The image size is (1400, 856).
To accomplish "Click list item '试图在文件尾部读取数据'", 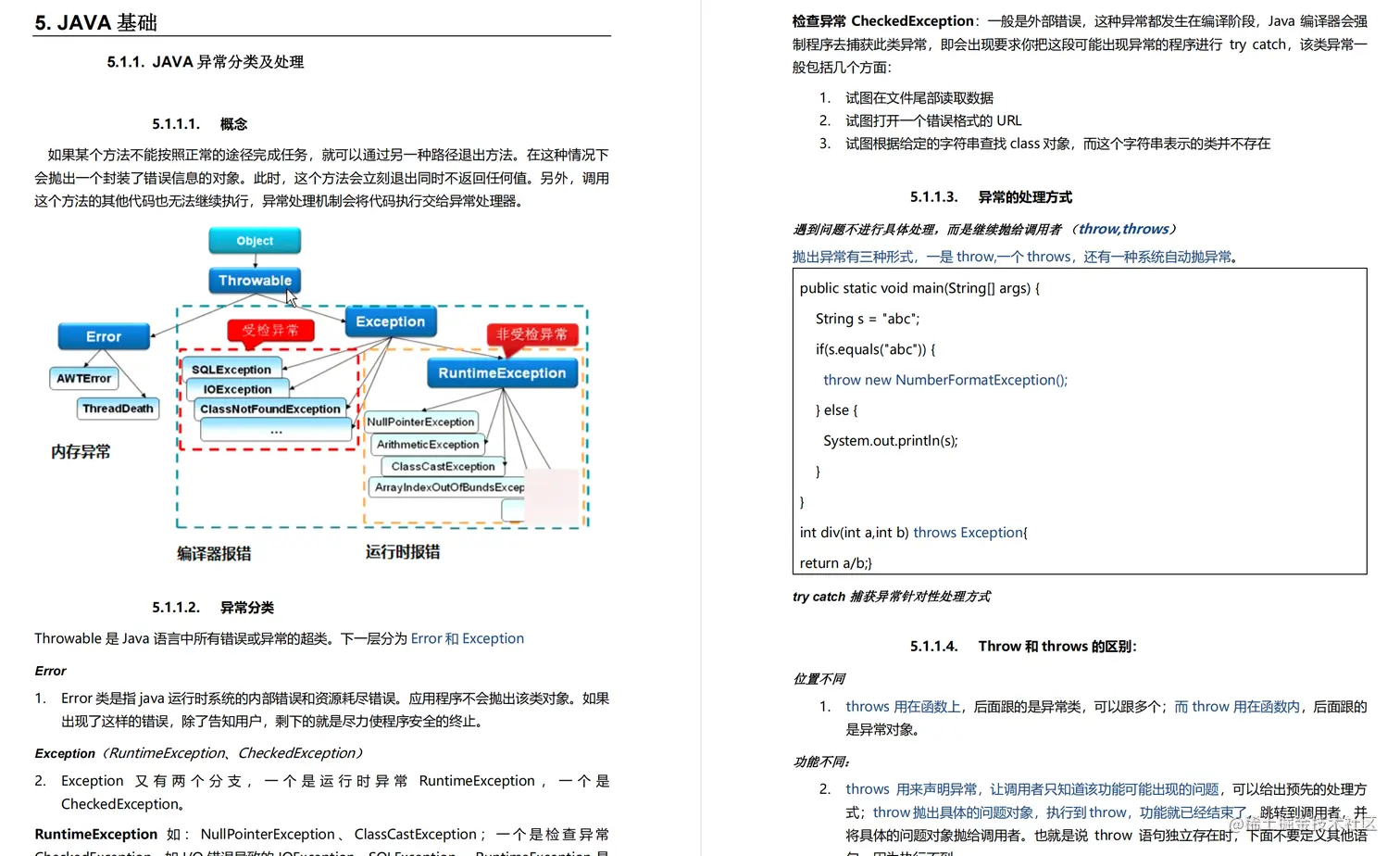I will 919,98.
